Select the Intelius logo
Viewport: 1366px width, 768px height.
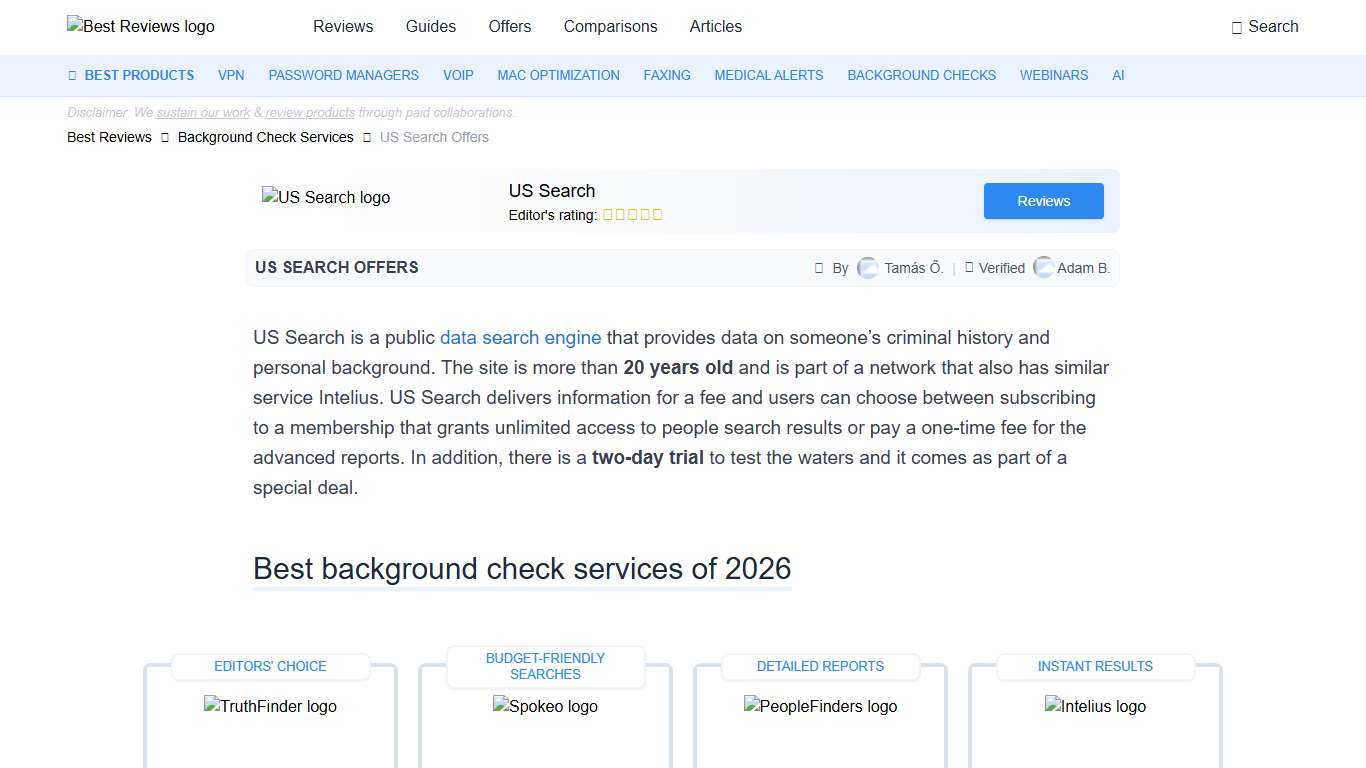(1095, 707)
